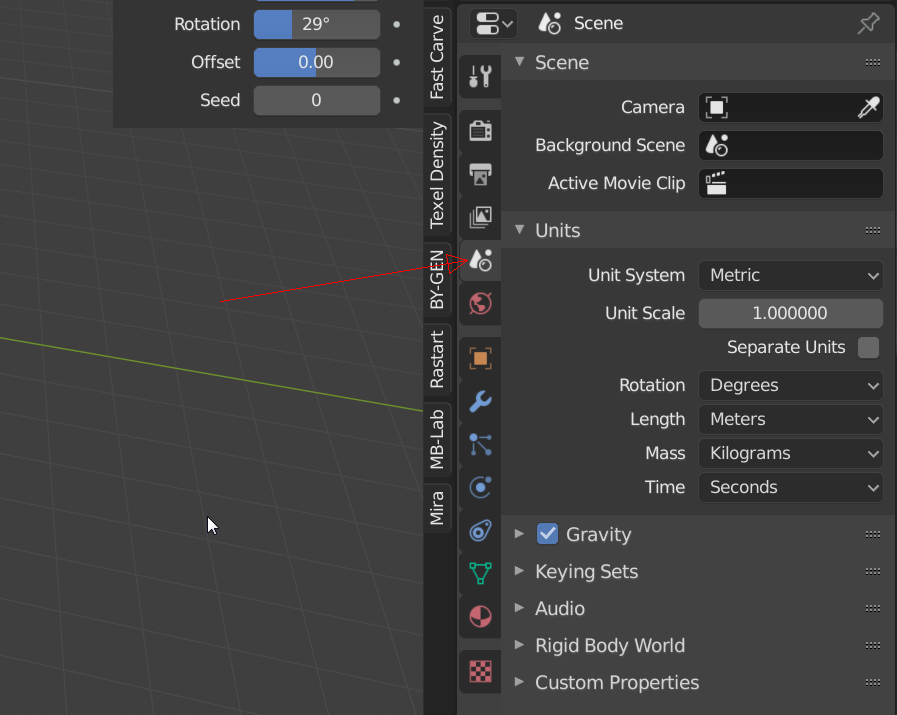Toggle animate dot next to Seed
The width and height of the screenshot is (897, 715).
coord(396,101)
